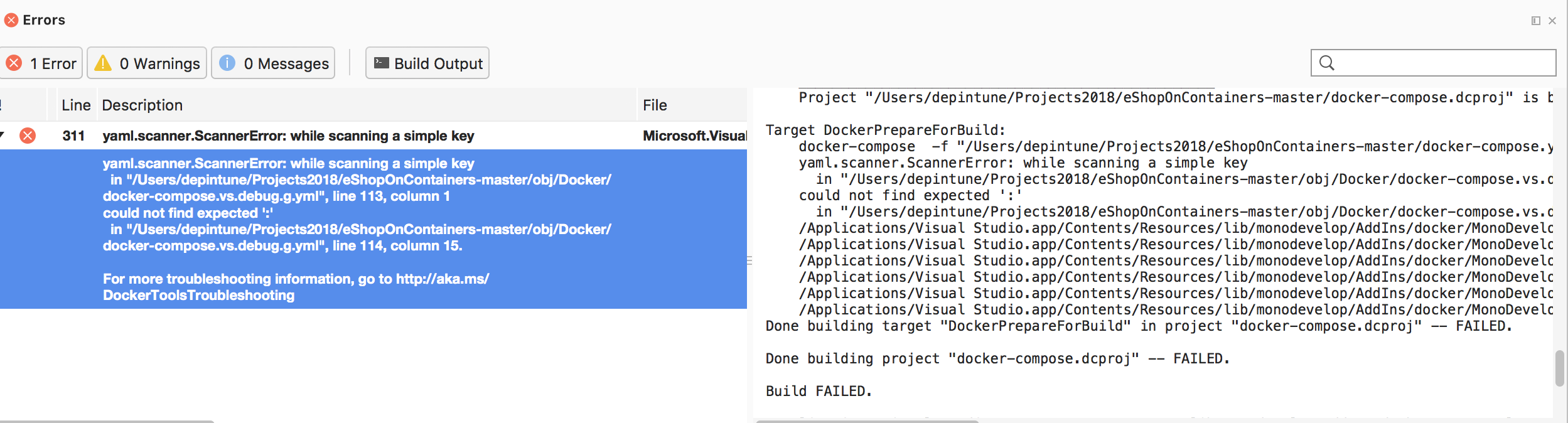Click the yellow warning triangle icon

(103, 63)
